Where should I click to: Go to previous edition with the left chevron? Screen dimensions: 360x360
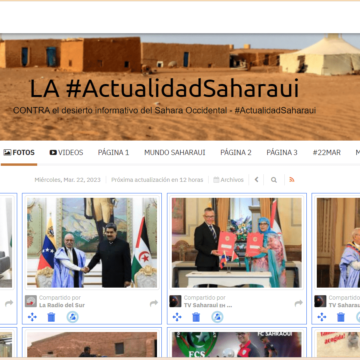click(x=256, y=180)
